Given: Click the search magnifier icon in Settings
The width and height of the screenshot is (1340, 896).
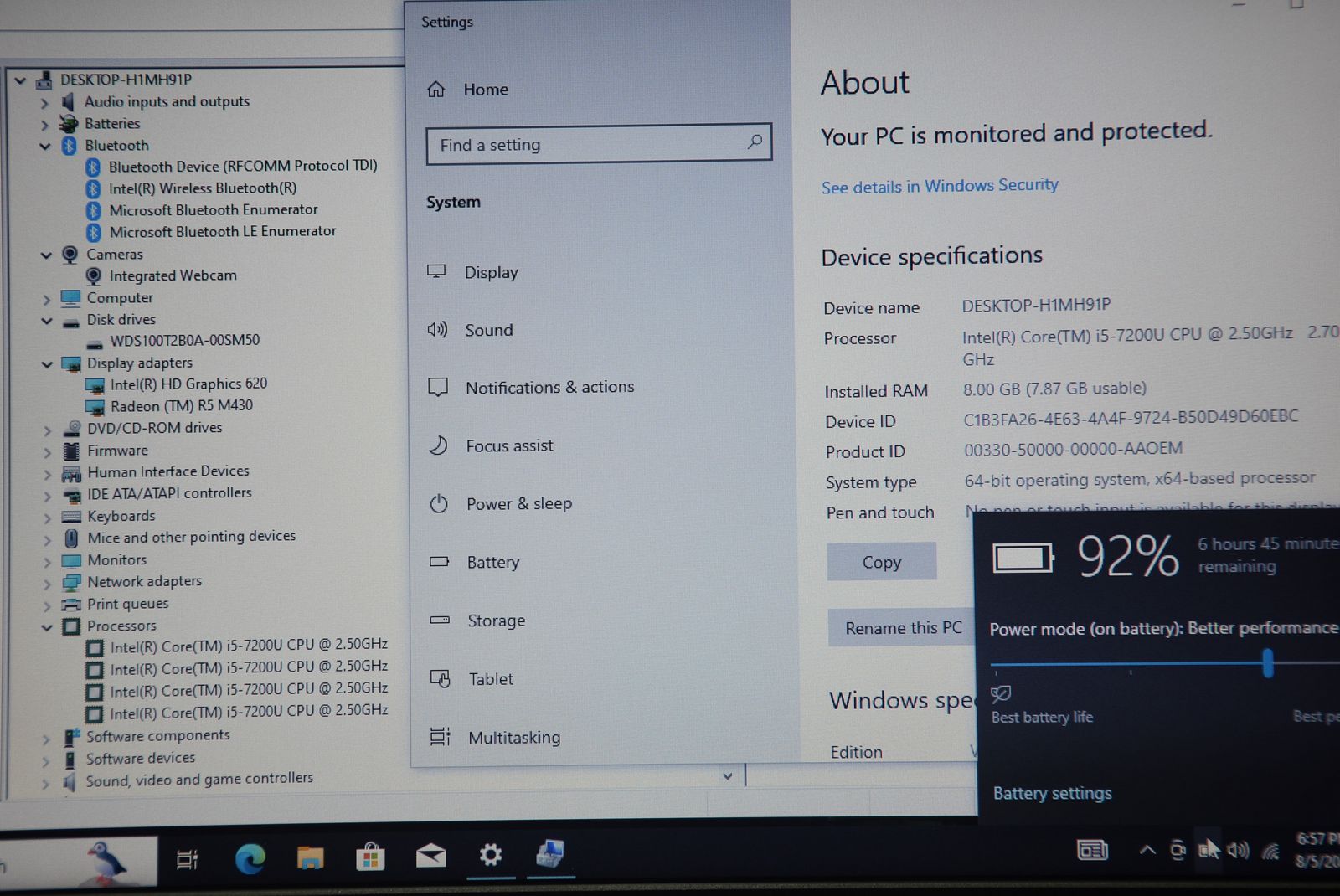Looking at the screenshot, I should 755,142.
